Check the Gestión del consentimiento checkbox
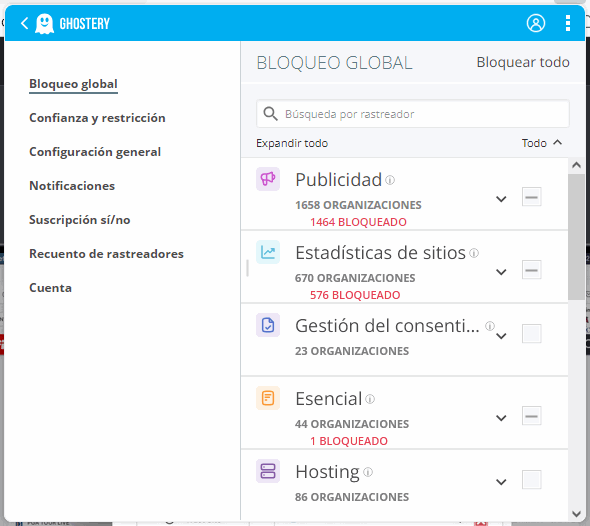Screen dimensions: 590x526 click(531, 334)
